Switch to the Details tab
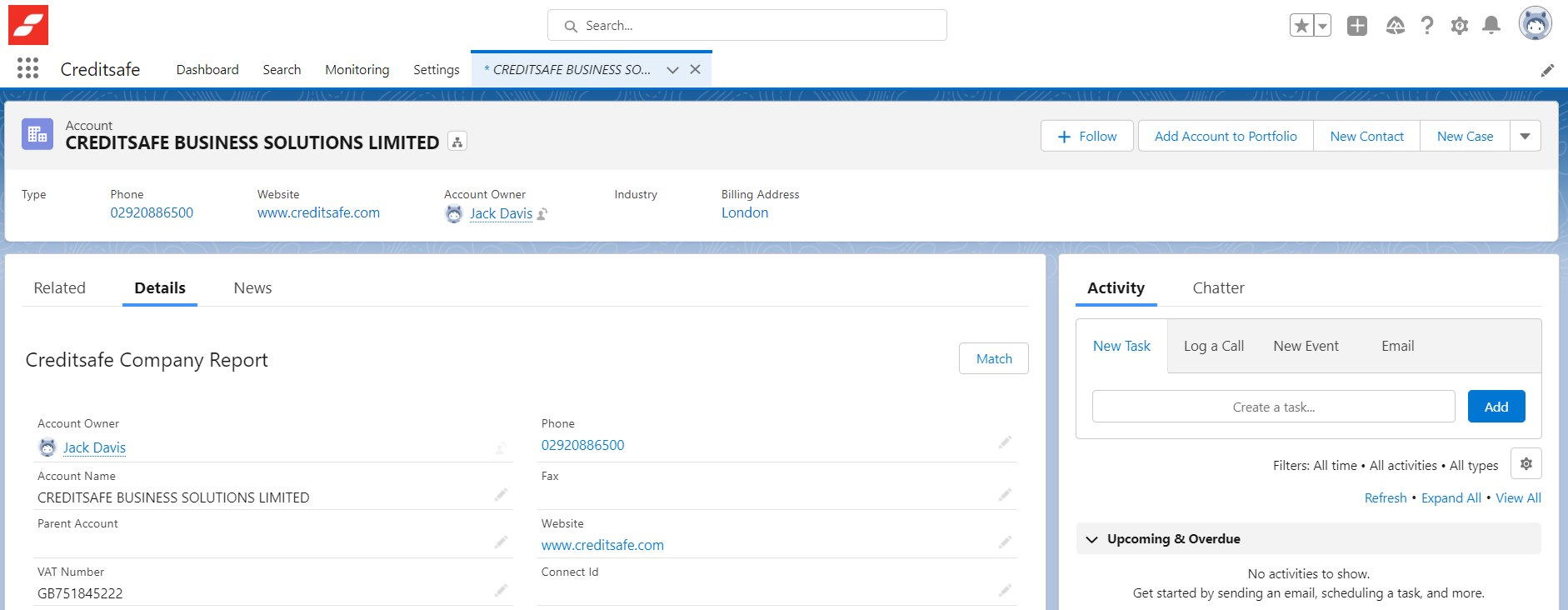This screenshot has height=610, width=1568. pos(160,287)
